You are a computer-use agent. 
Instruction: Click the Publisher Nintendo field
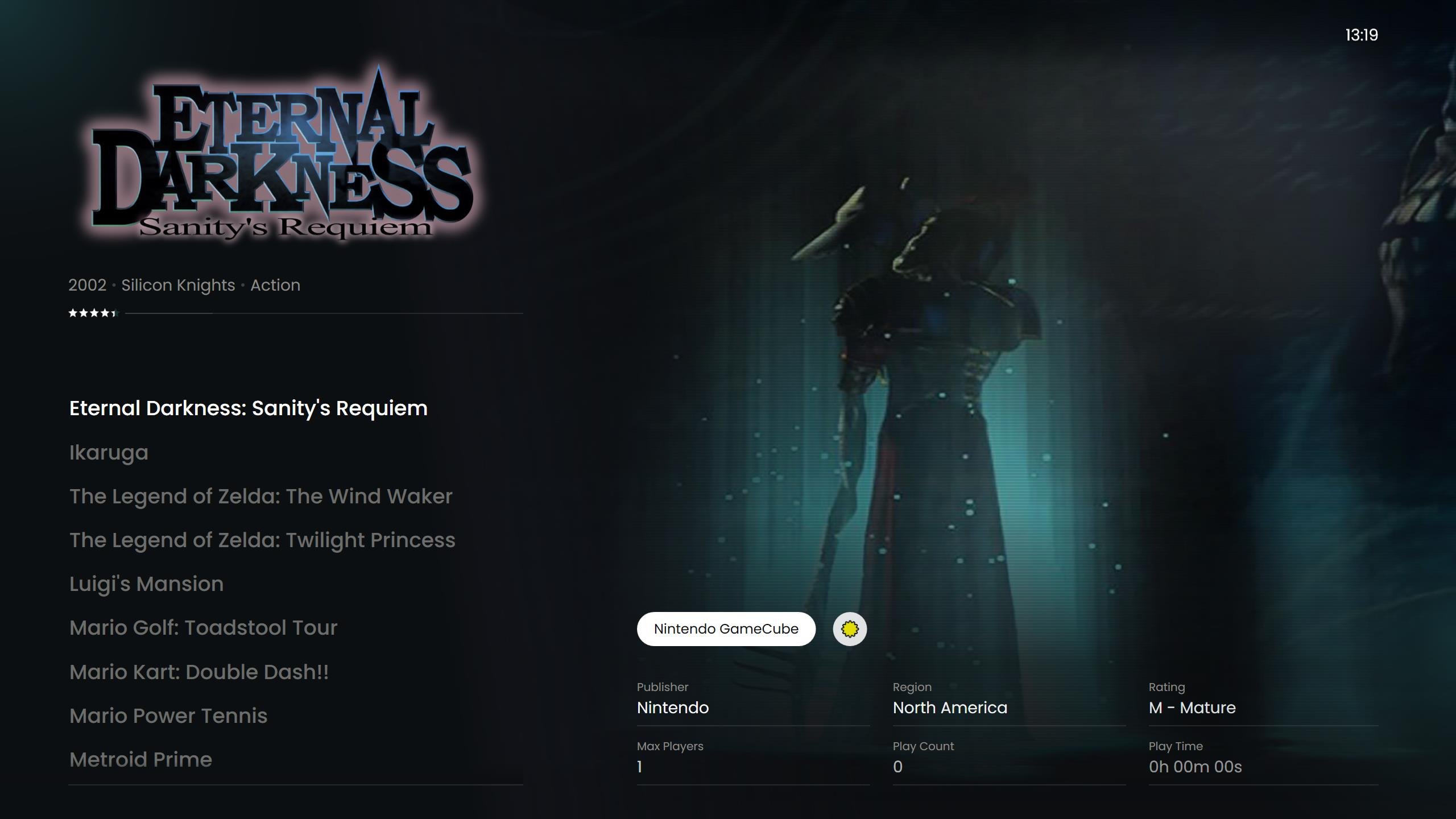coord(753,702)
